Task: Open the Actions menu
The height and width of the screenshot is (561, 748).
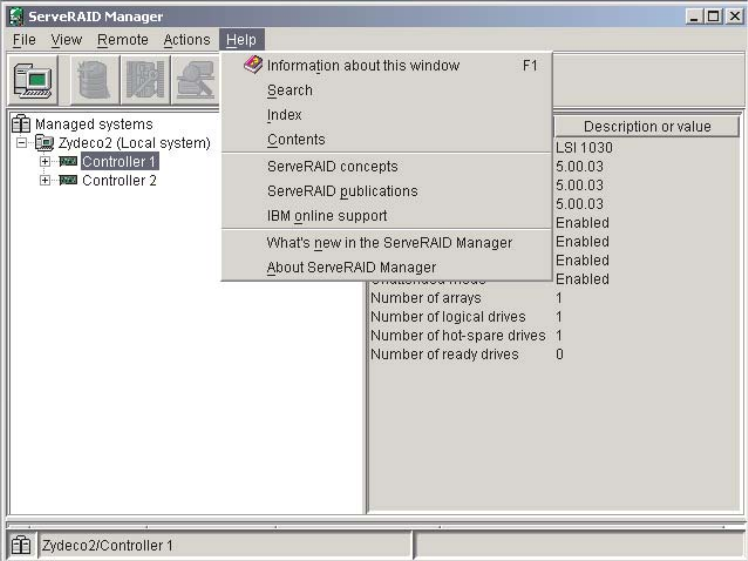Action: 187,40
